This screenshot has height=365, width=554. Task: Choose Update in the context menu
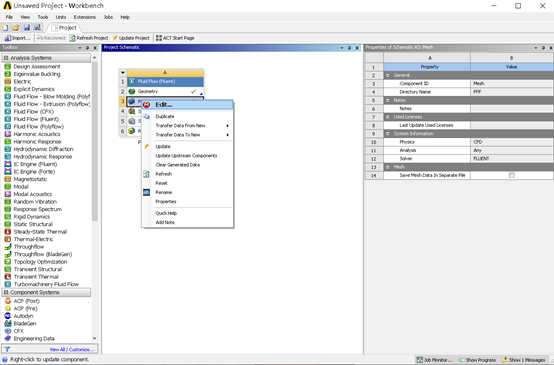[x=188, y=146]
